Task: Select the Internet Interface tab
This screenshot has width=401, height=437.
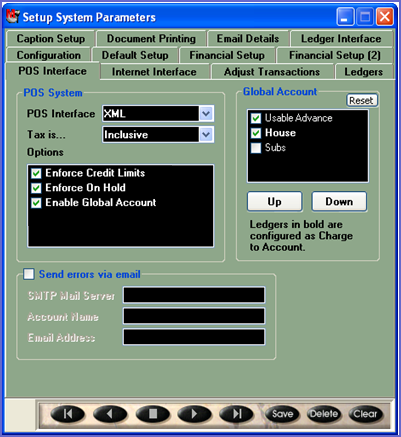Action: coord(154,72)
